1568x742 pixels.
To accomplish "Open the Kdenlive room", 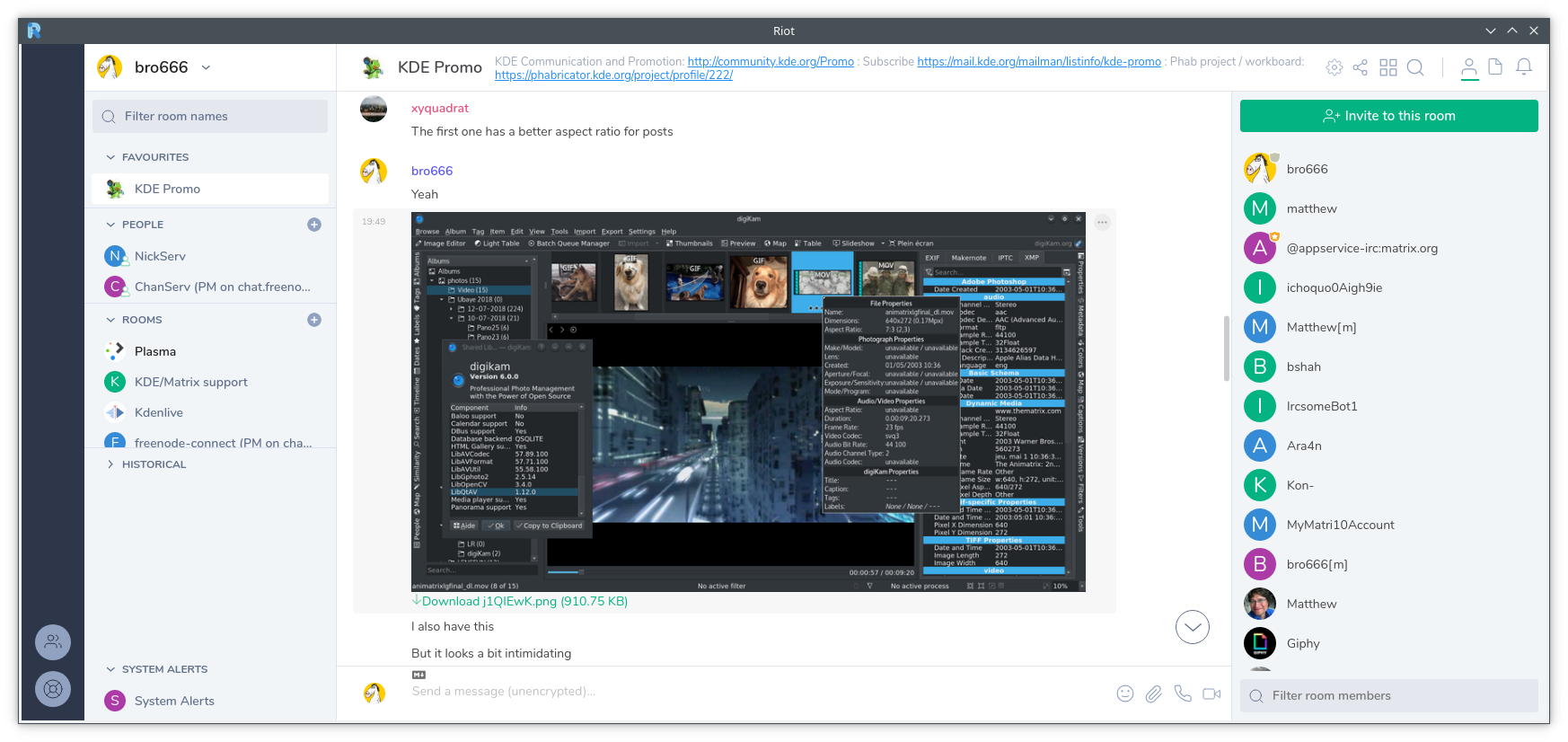I will (x=210, y=412).
